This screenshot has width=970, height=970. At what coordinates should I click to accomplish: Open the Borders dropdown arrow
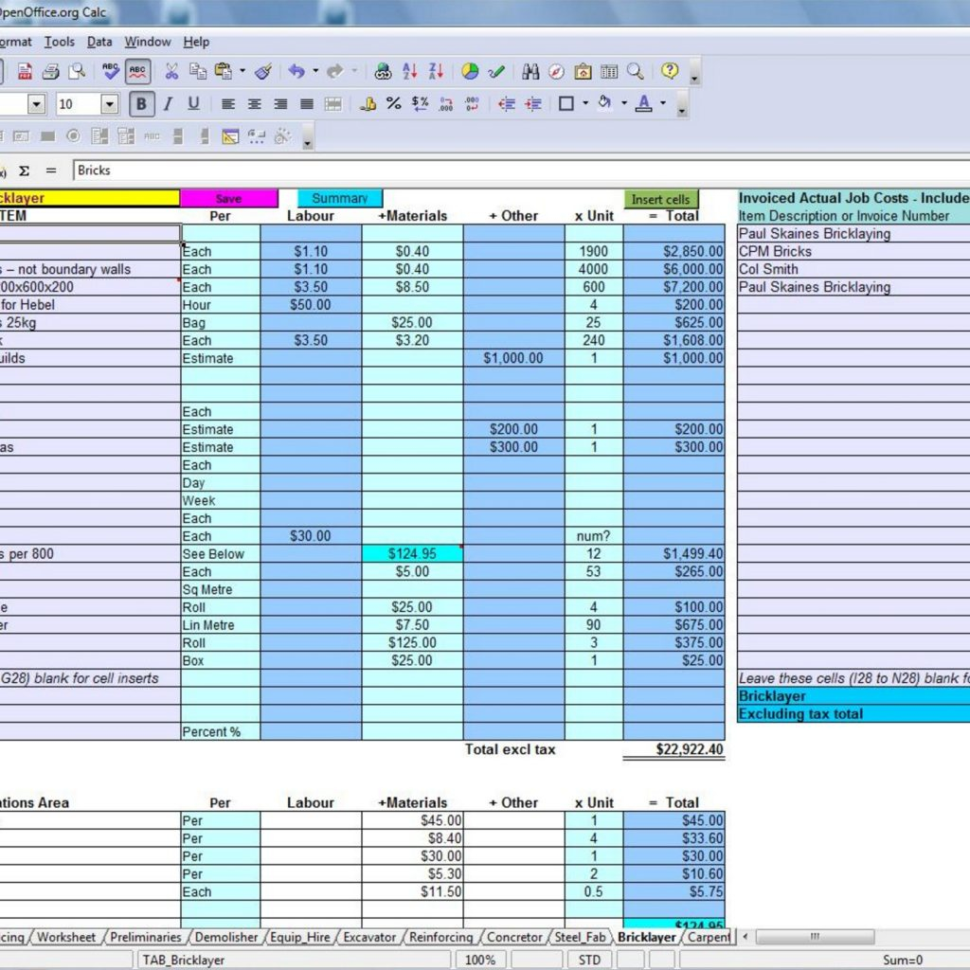585,103
